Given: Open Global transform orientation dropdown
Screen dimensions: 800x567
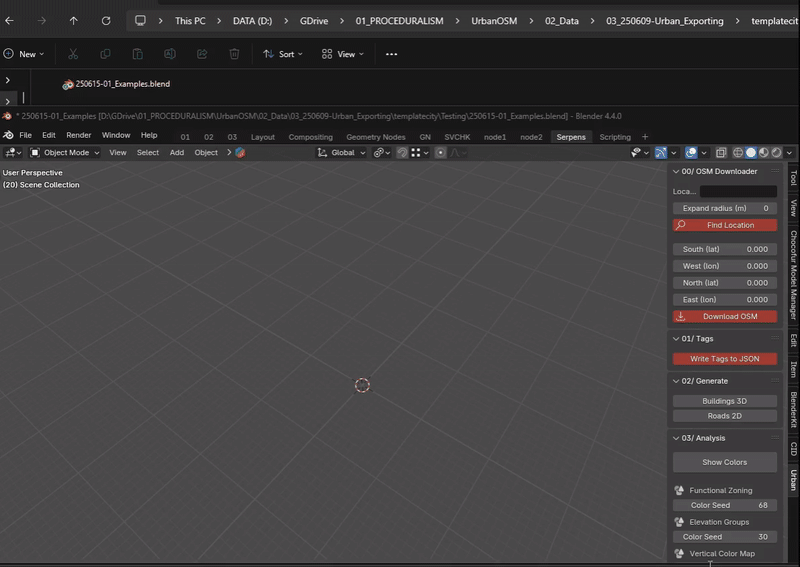Looking at the screenshot, I should coord(341,153).
